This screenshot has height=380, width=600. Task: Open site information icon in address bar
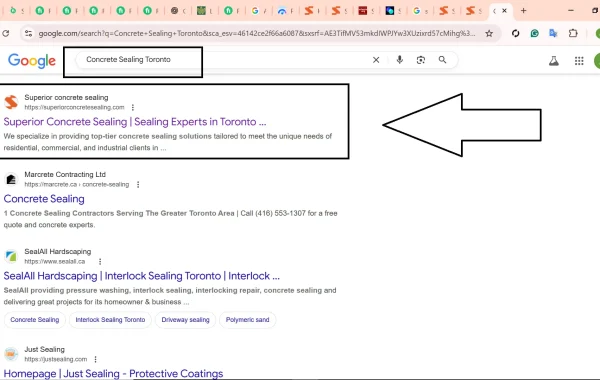point(28,34)
